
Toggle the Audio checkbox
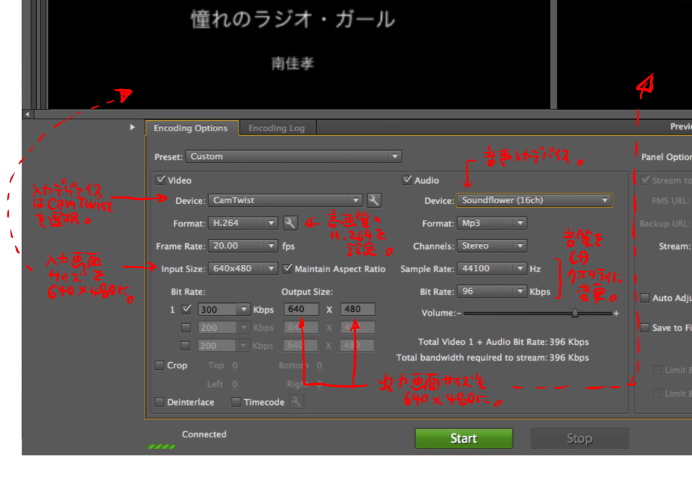(x=407, y=180)
